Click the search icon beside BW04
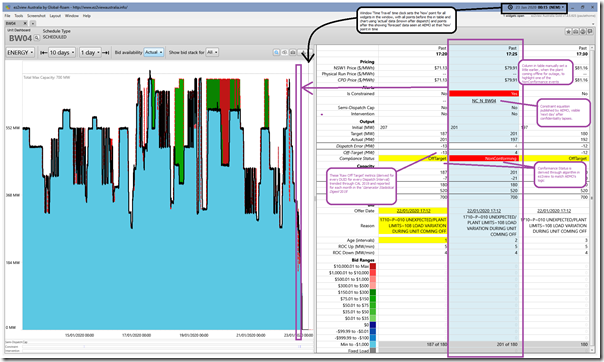The image size is (604, 362). coord(37,38)
